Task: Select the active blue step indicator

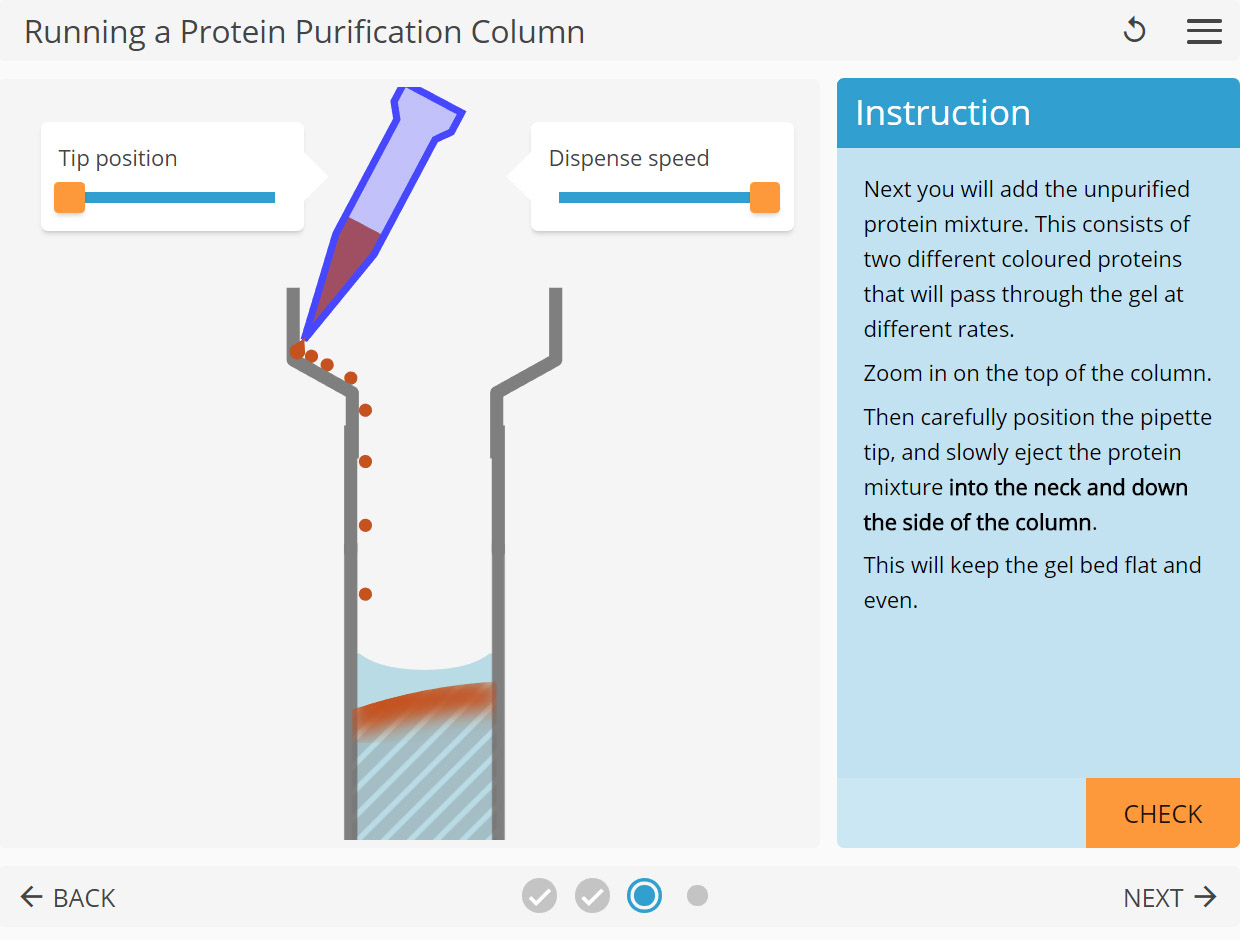Action: point(645,895)
